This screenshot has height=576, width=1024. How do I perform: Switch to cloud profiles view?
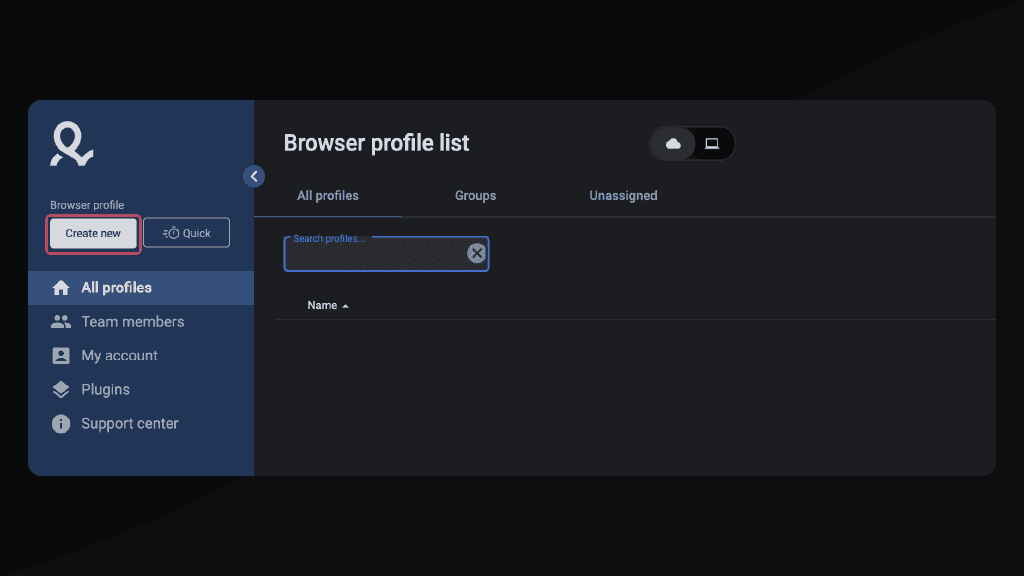tap(673, 143)
